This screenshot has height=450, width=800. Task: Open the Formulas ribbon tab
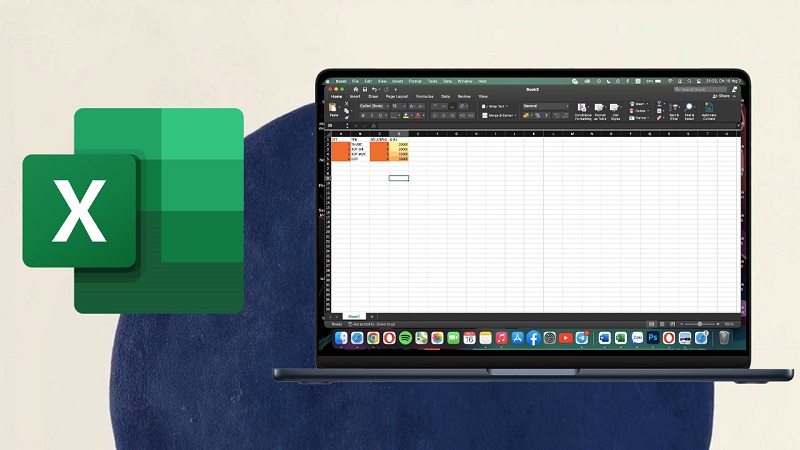pos(424,96)
